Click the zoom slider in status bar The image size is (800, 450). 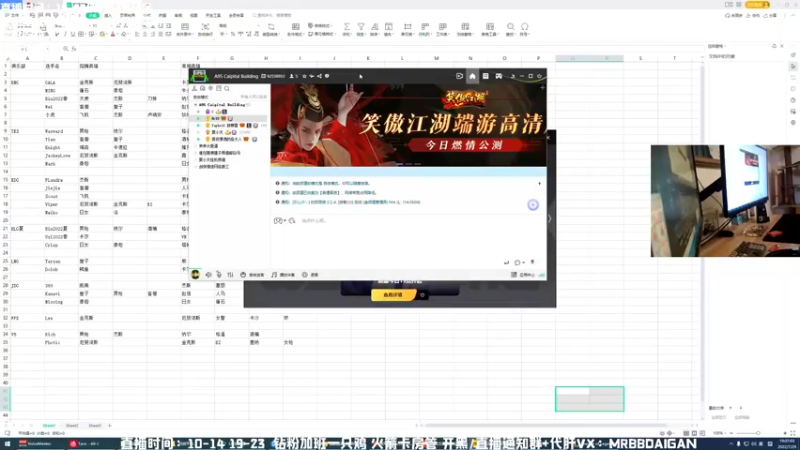point(758,433)
